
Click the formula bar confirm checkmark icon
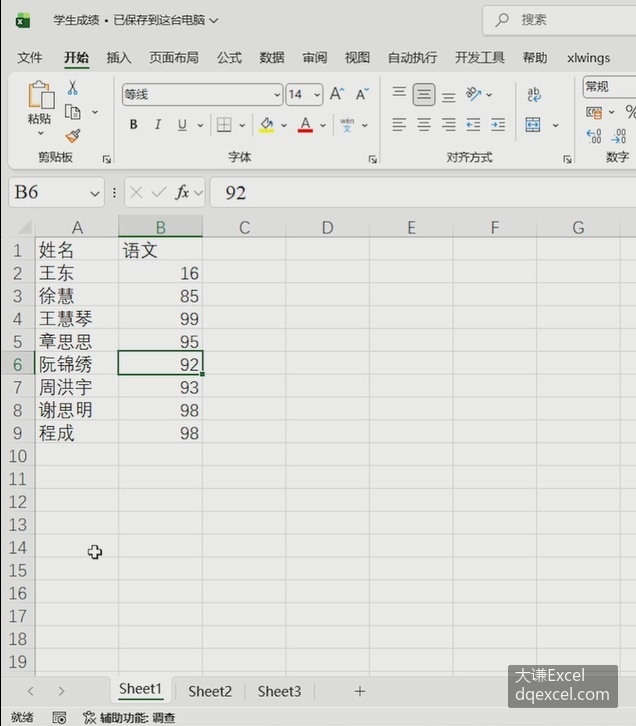click(159, 192)
